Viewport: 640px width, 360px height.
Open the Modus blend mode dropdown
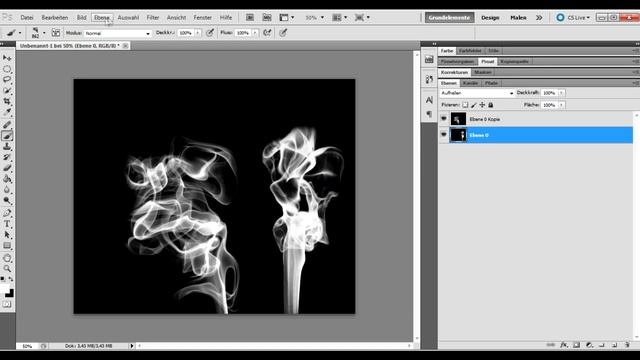[x=118, y=33]
